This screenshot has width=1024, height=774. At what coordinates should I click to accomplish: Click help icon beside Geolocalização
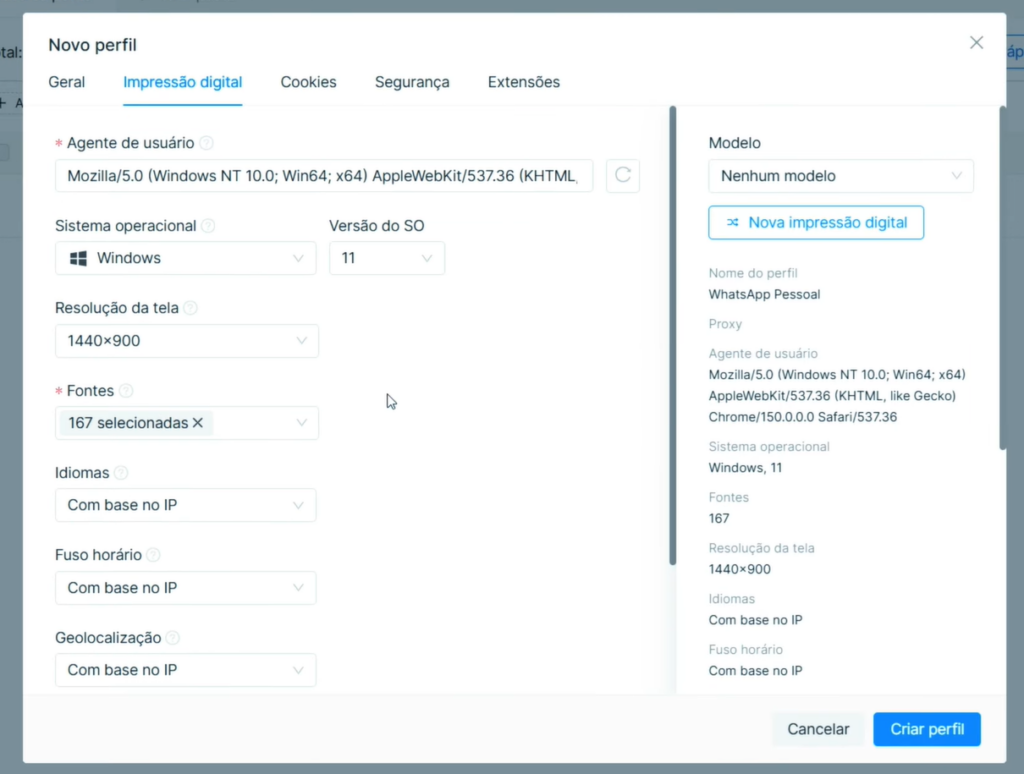coord(173,637)
